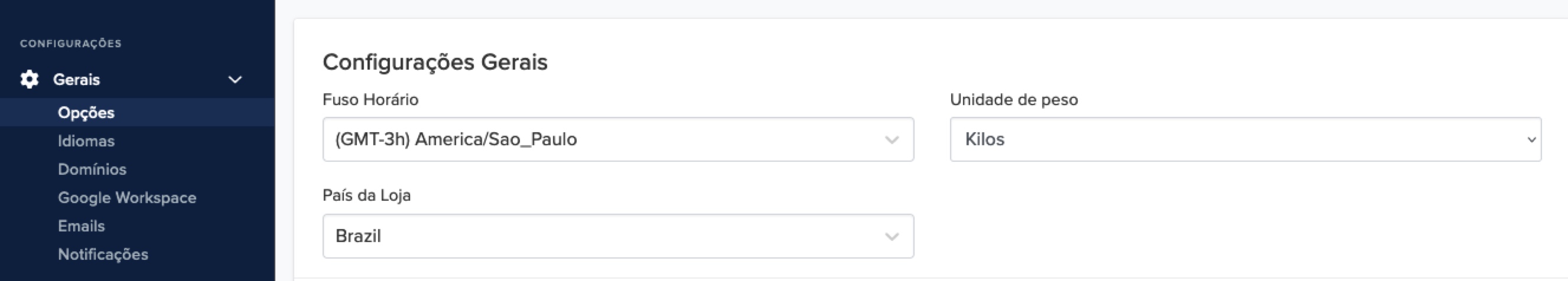Screen dimensions: 1568x281
Task: Click the Unidade de peso dropdown arrow
Action: (1531, 140)
